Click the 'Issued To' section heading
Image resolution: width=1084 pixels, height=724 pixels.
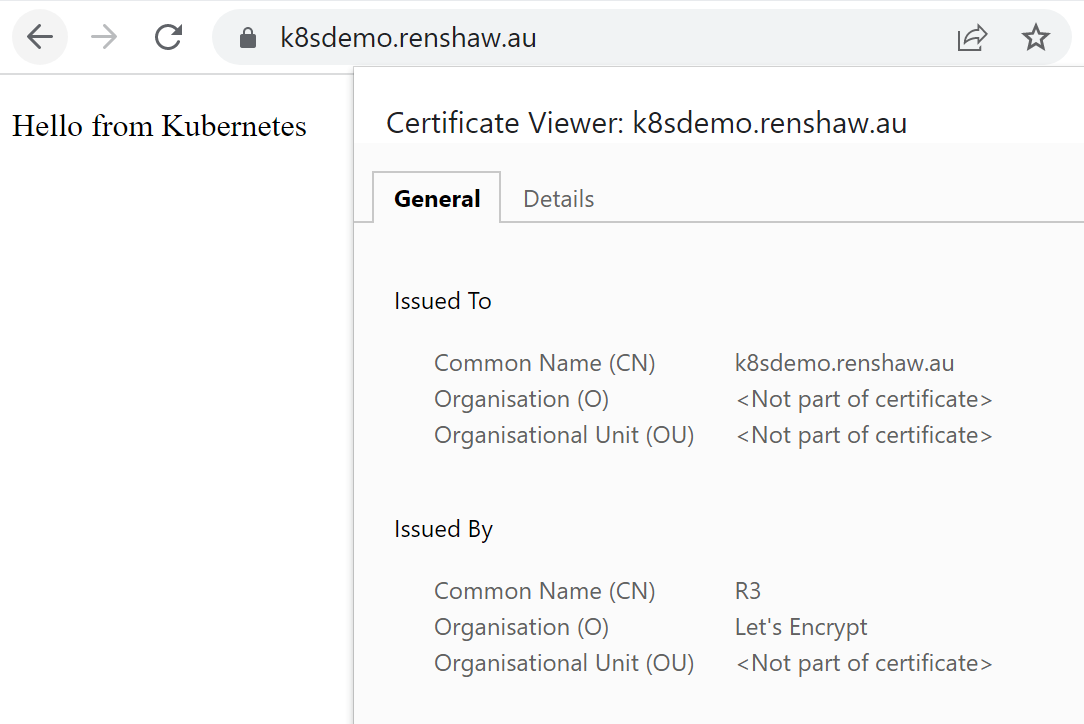[443, 301]
